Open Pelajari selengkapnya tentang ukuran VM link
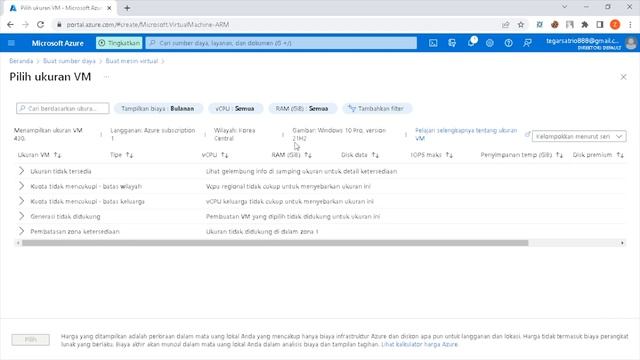The width and height of the screenshot is (640, 360). [466, 134]
